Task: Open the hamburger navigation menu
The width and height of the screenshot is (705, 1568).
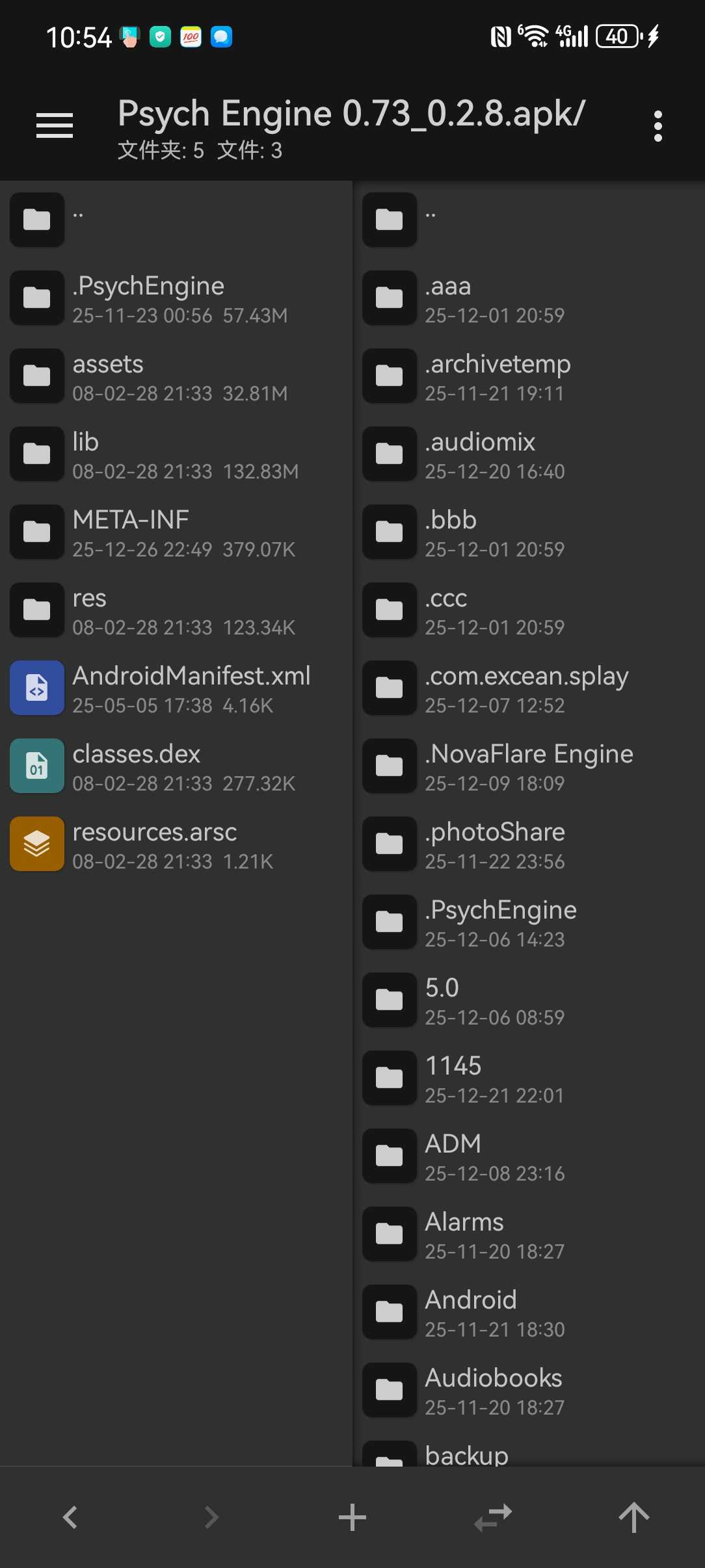Action: (x=55, y=125)
